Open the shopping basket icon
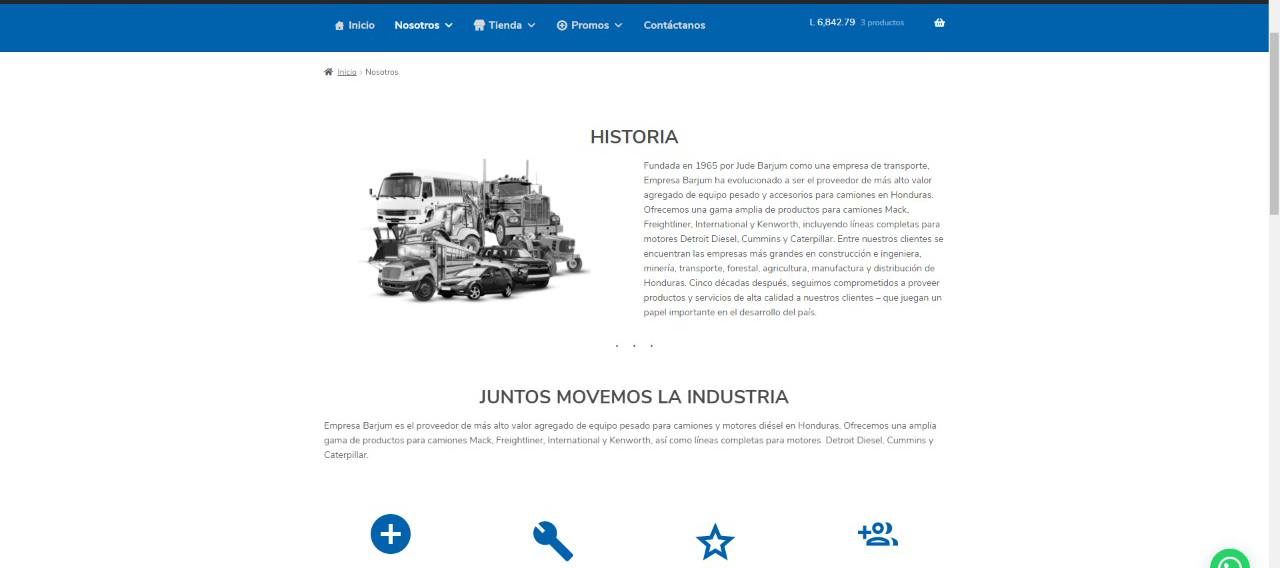The image size is (1280, 568). 939,23
